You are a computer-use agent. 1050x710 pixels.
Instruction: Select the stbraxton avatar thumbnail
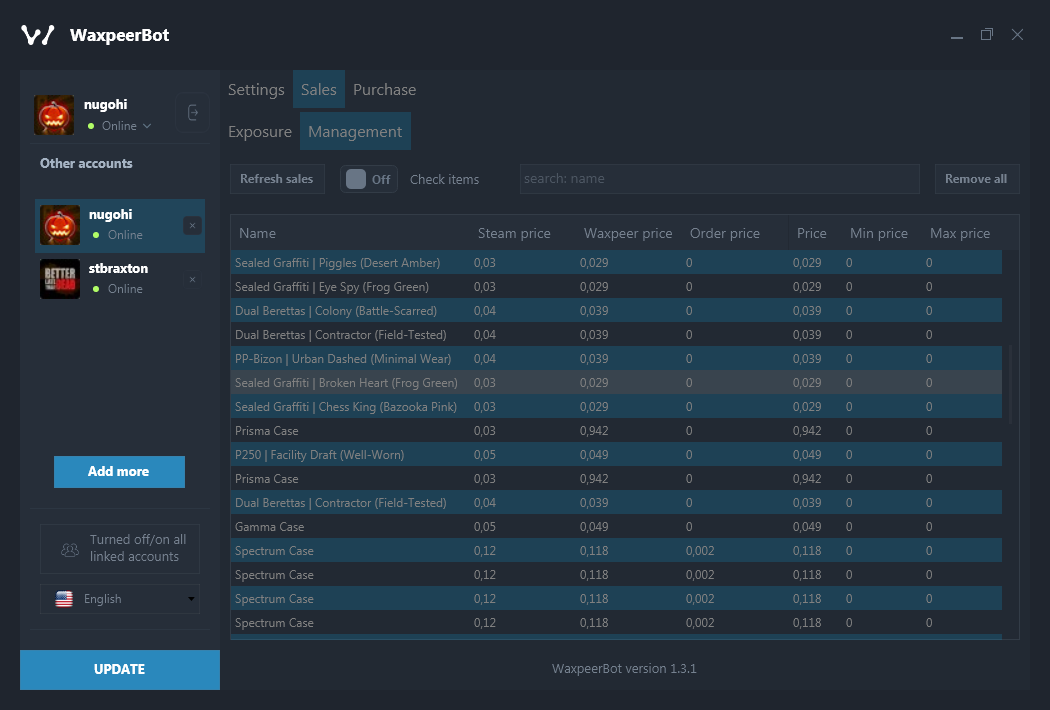60,279
